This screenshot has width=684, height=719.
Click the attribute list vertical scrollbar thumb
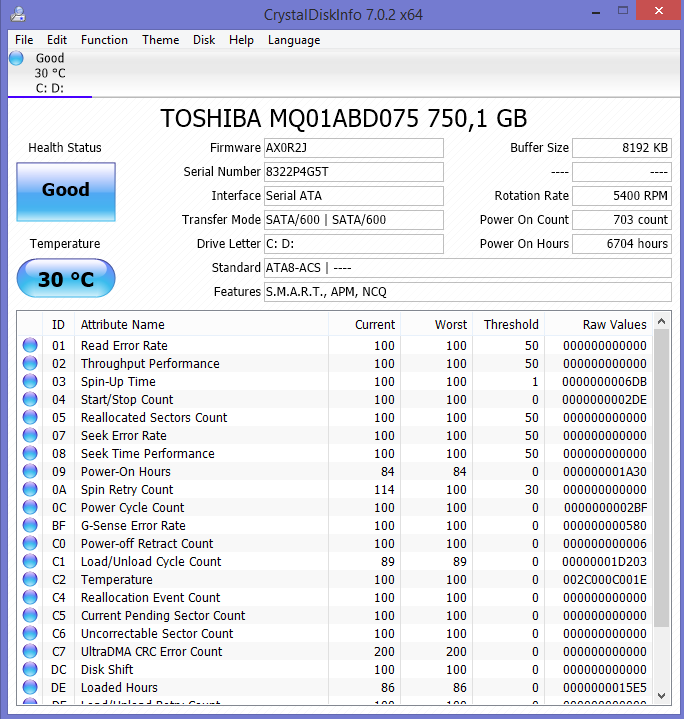pyautogui.click(x=661, y=478)
